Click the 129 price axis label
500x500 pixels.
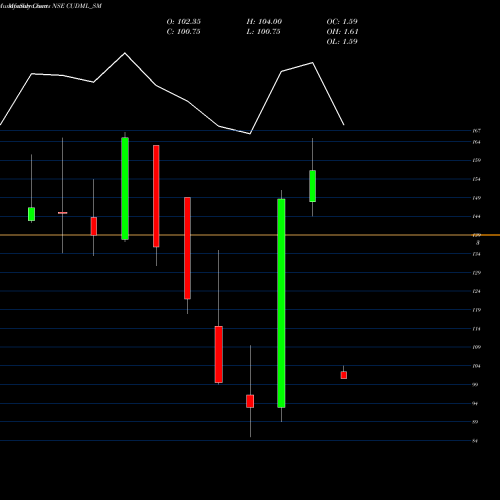pyautogui.click(x=476, y=273)
